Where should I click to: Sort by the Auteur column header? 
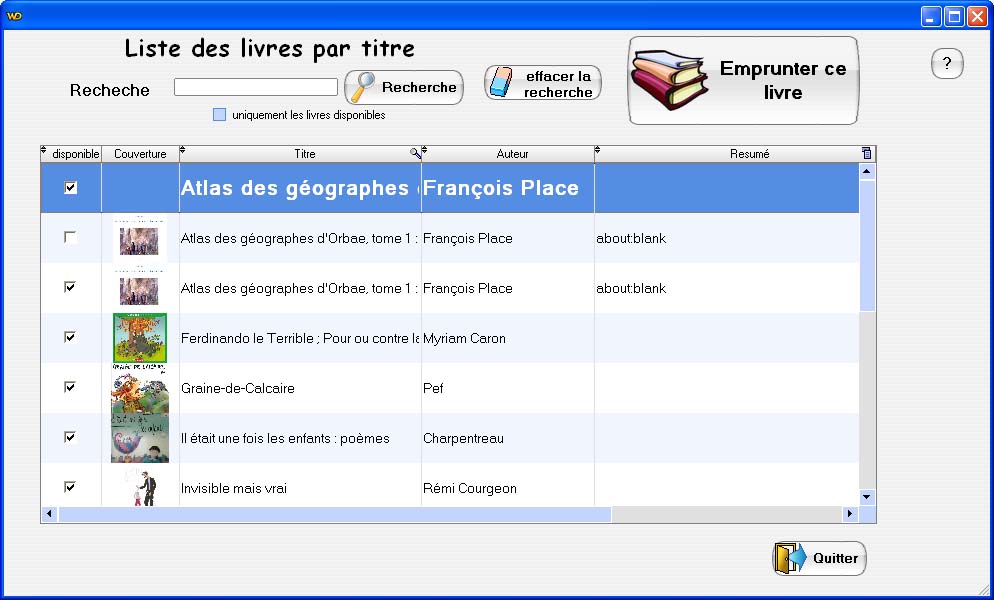click(x=512, y=154)
